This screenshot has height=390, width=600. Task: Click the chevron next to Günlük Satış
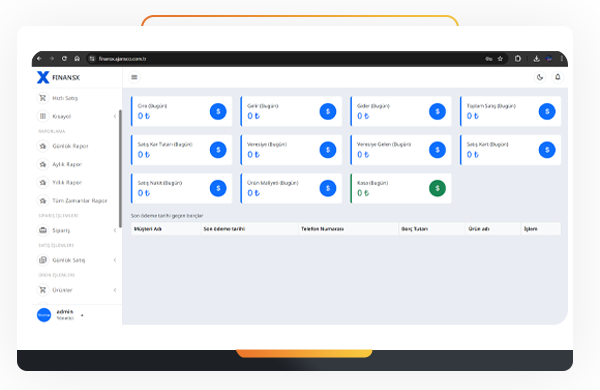point(115,260)
